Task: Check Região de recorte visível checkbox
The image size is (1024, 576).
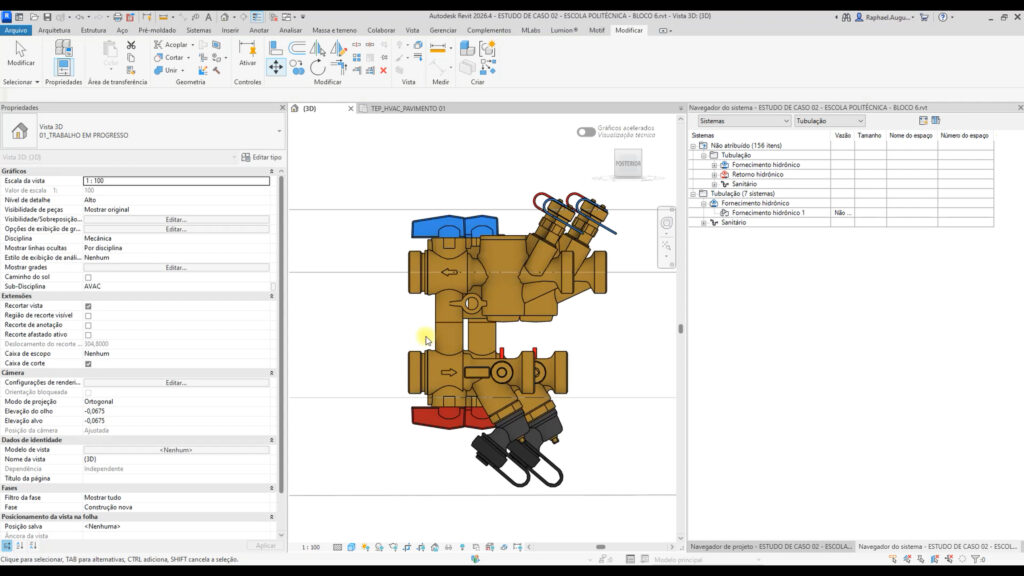Action: 88,316
